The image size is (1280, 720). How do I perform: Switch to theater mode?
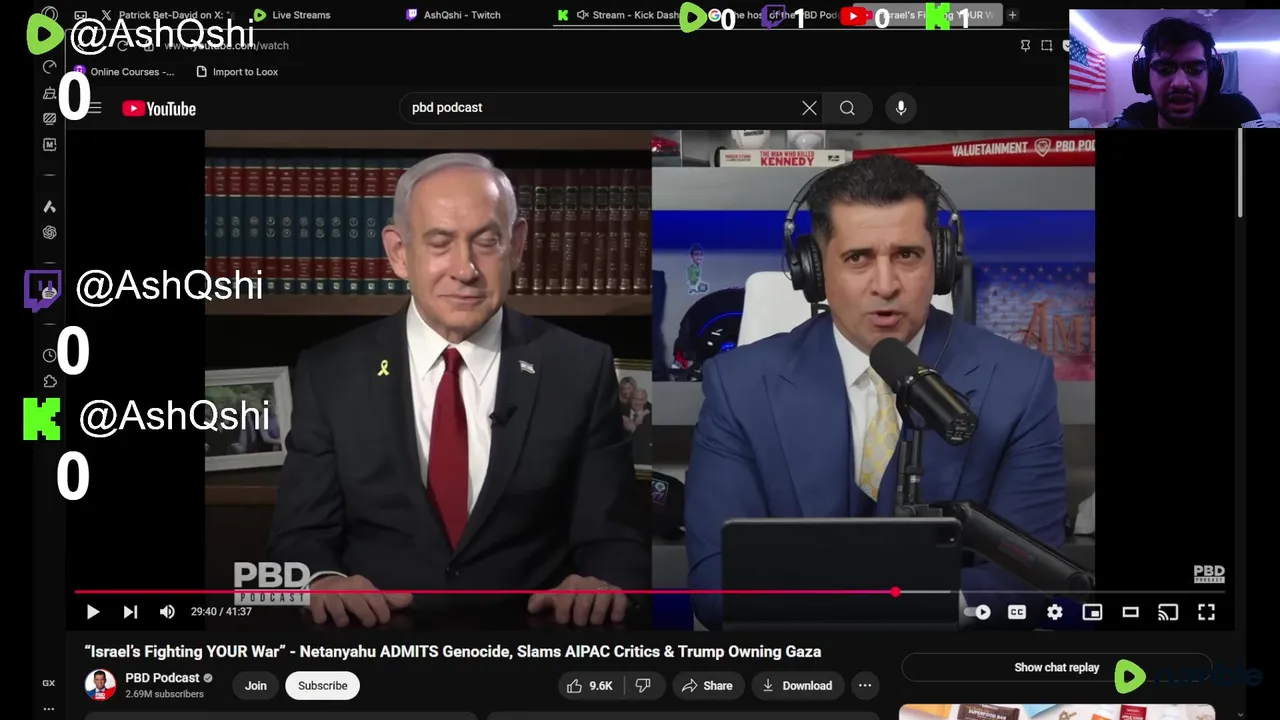pyautogui.click(x=1130, y=612)
